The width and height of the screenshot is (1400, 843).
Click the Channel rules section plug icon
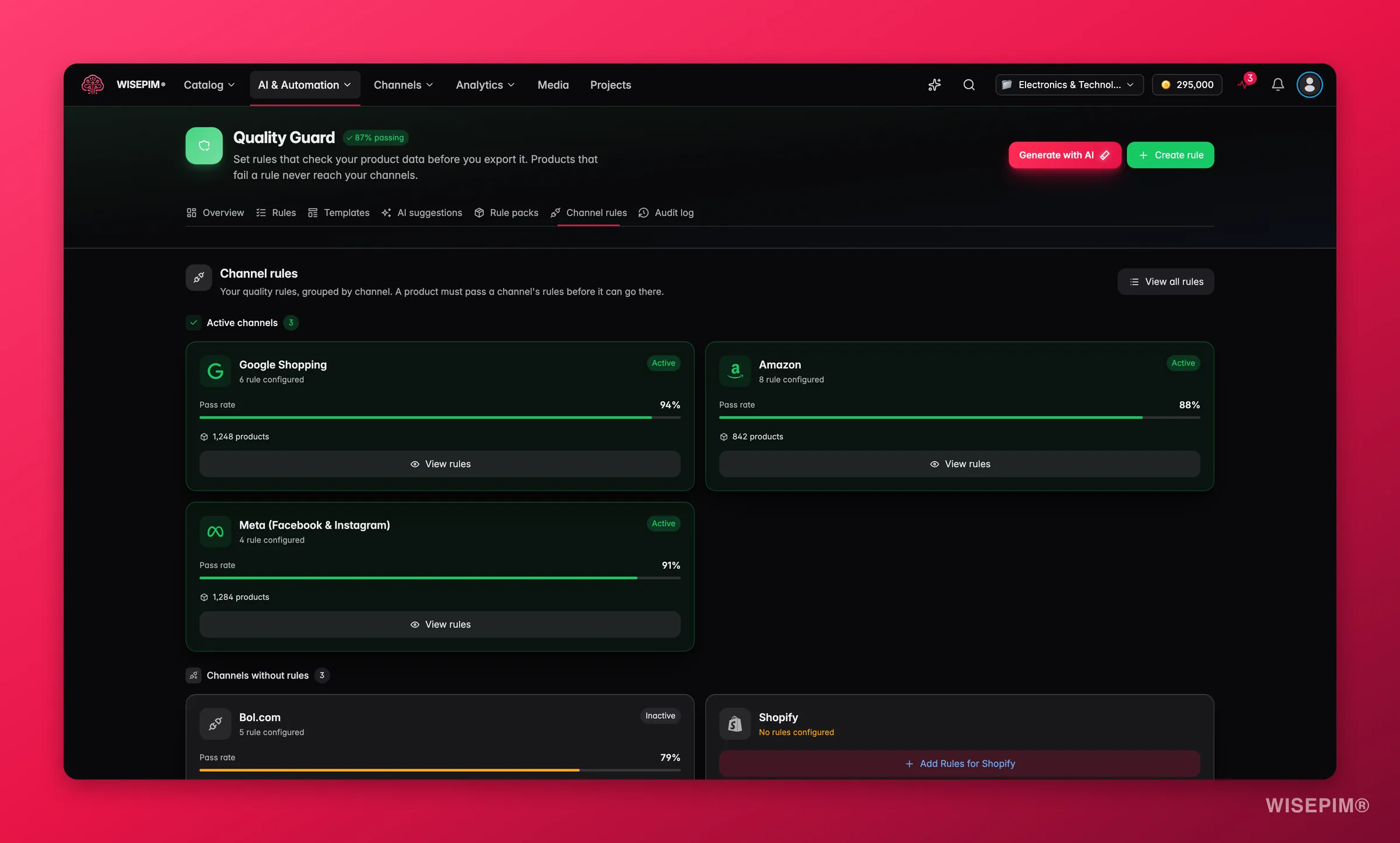coord(198,278)
